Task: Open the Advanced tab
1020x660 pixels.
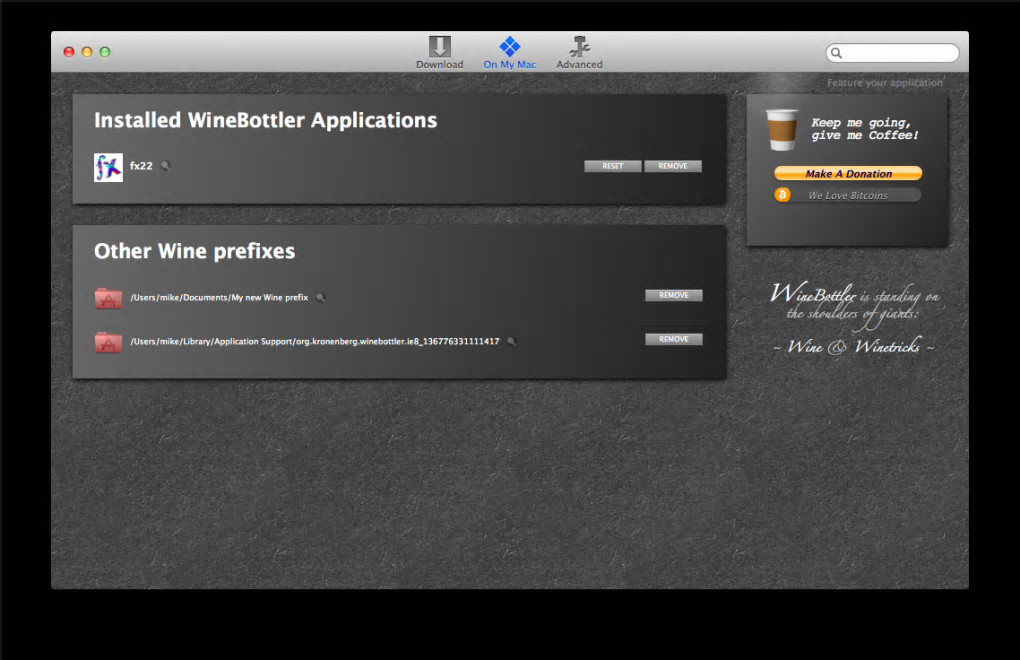Action: pos(579,53)
